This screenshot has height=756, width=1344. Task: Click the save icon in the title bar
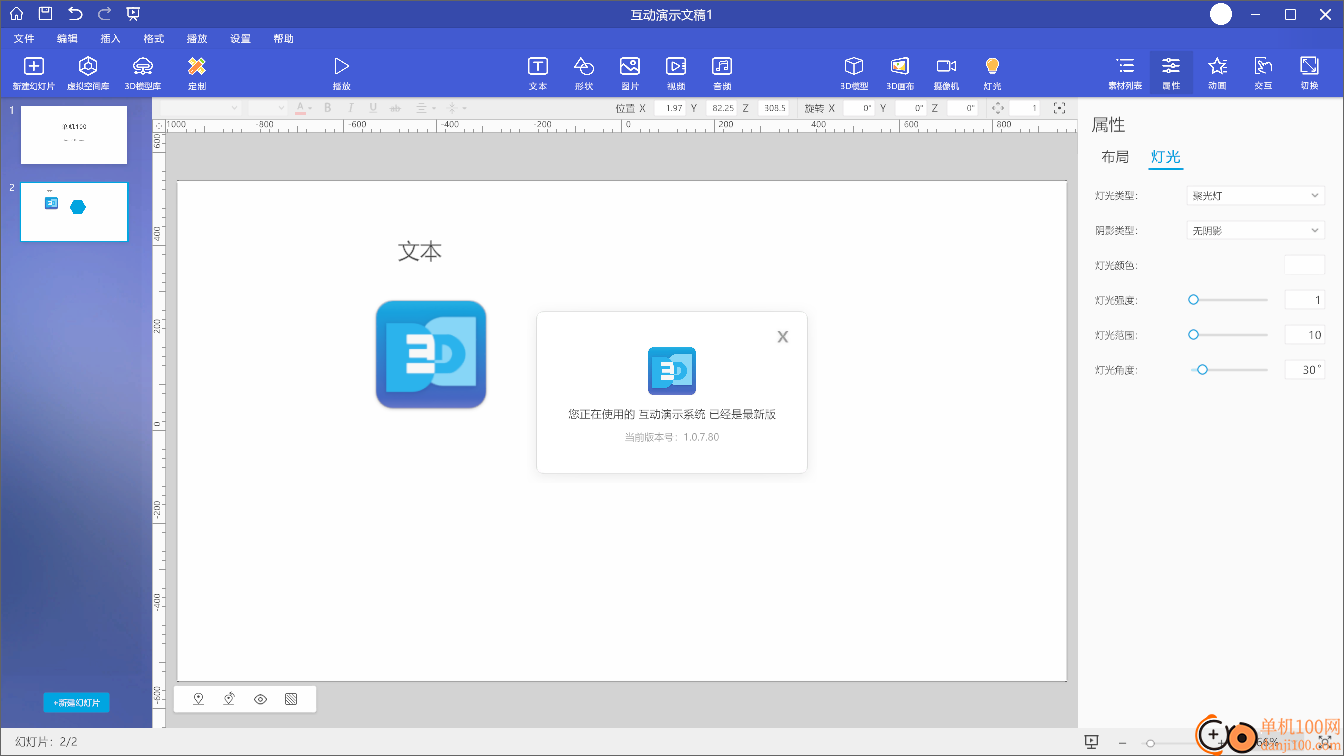[45, 14]
